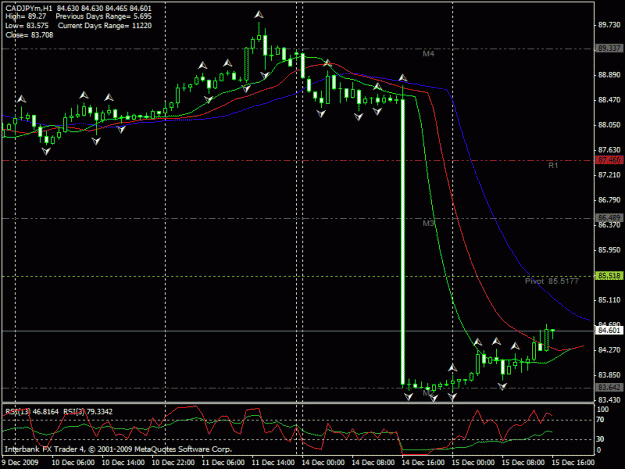Click the 88.890 price scale value
Screen dimensions: 625x469
pyautogui.click(x=609, y=75)
